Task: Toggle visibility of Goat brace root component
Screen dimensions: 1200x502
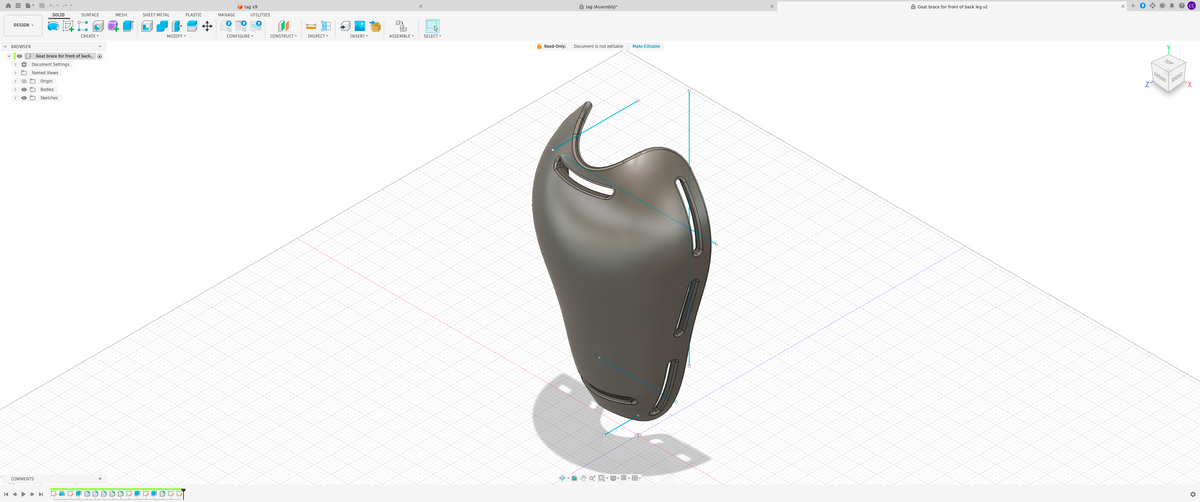Action: (x=19, y=56)
